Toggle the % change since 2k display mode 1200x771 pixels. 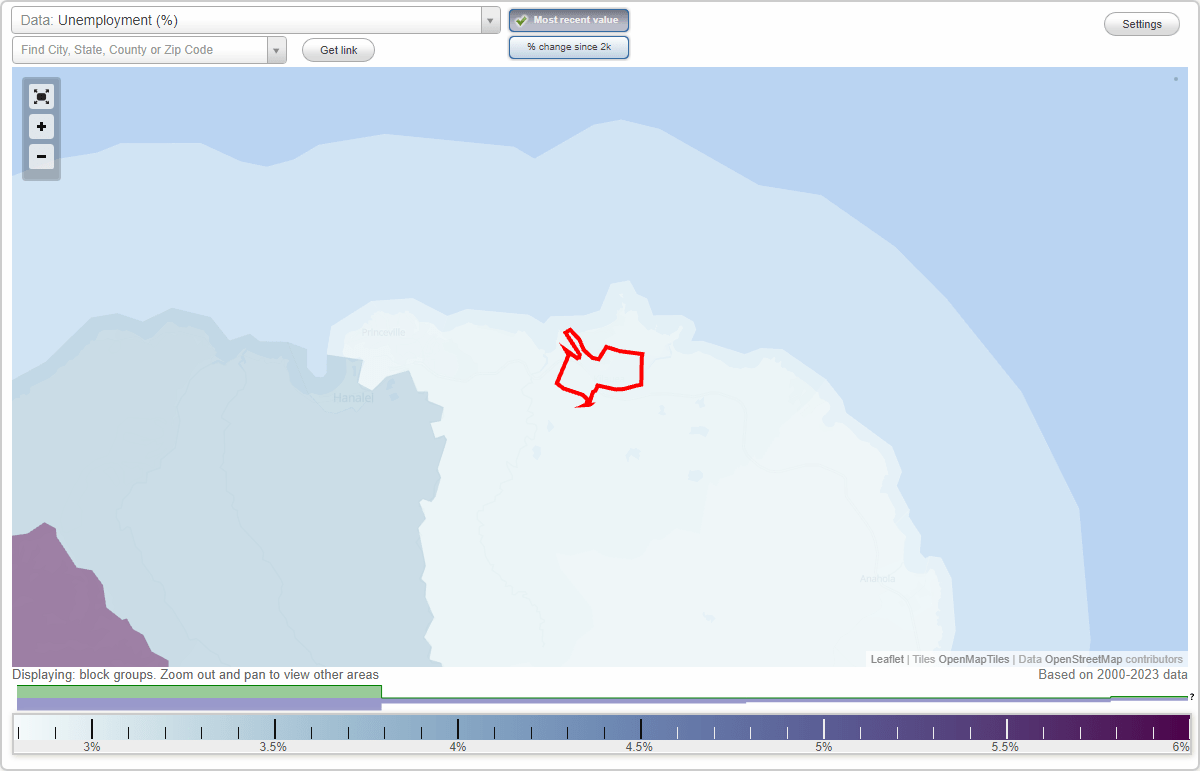[569, 47]
